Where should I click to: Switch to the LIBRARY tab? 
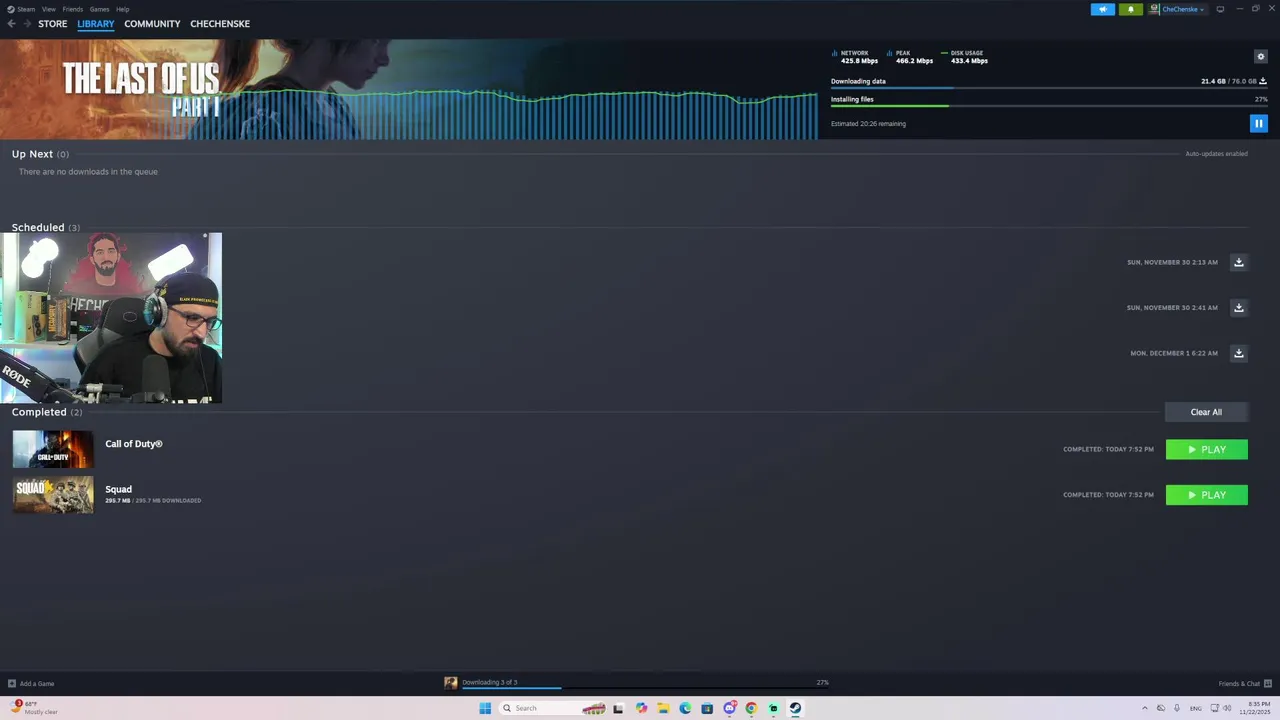coord(96,24)
